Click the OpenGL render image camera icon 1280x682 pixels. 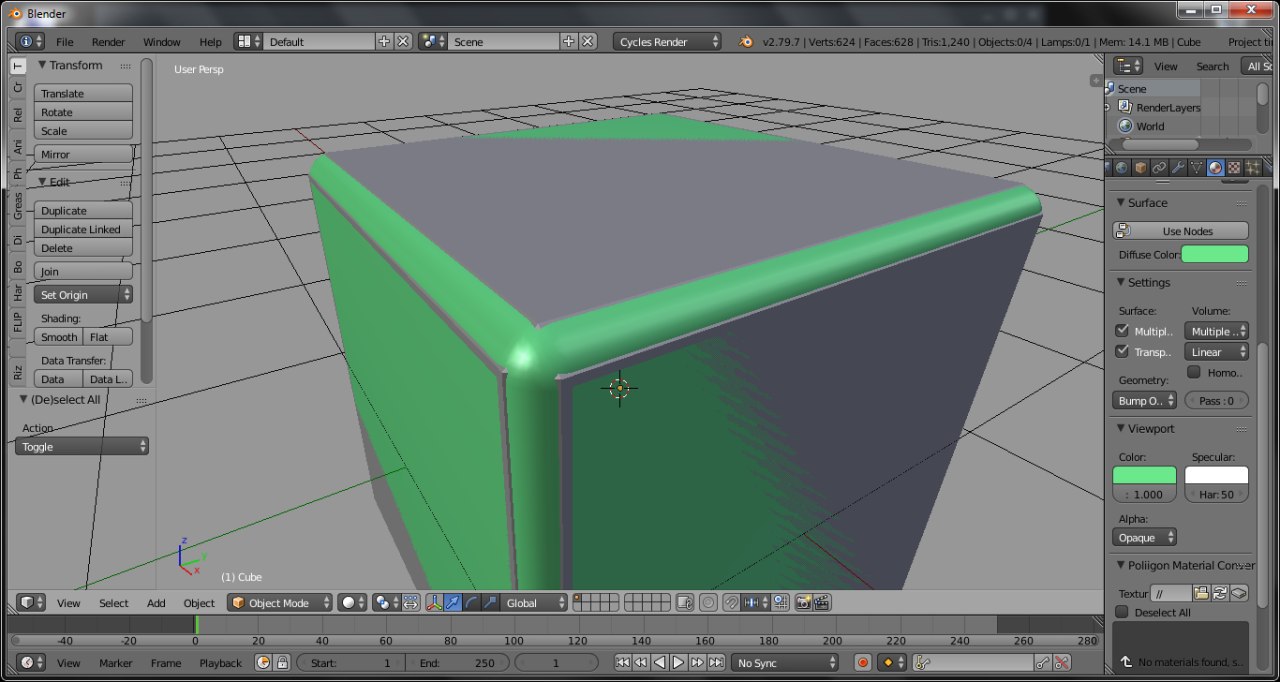point(803,603)
